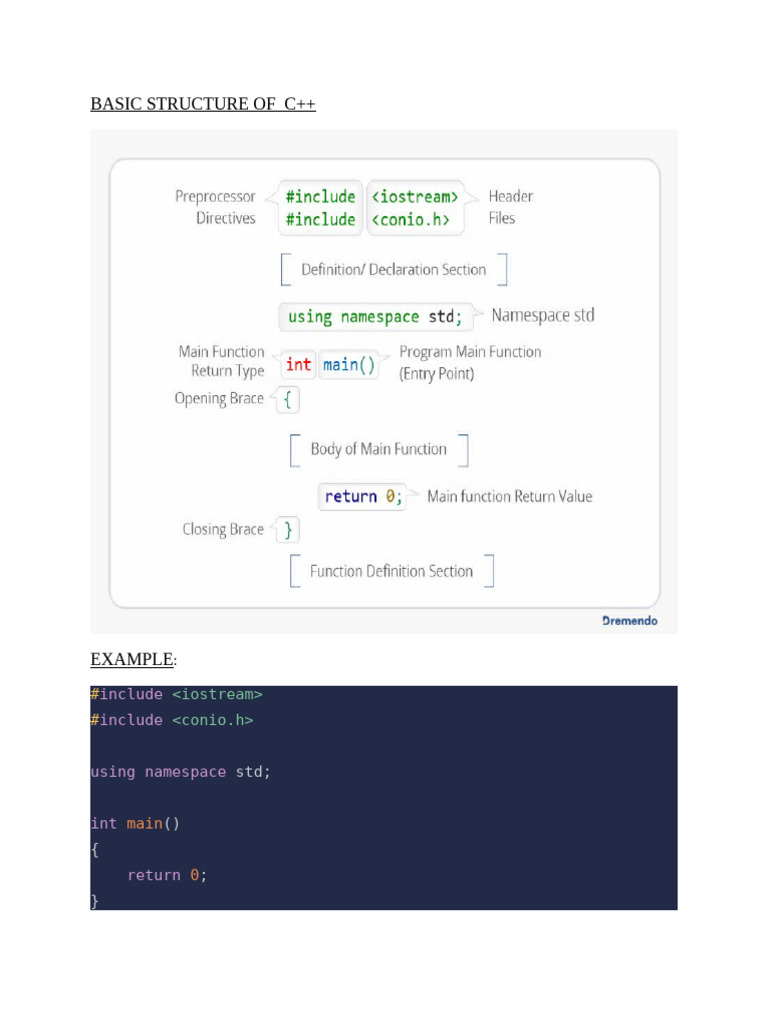This screenshot has height=1024, width=768.
Task: Click the EXAMPLE heading text
Action: 131,659
